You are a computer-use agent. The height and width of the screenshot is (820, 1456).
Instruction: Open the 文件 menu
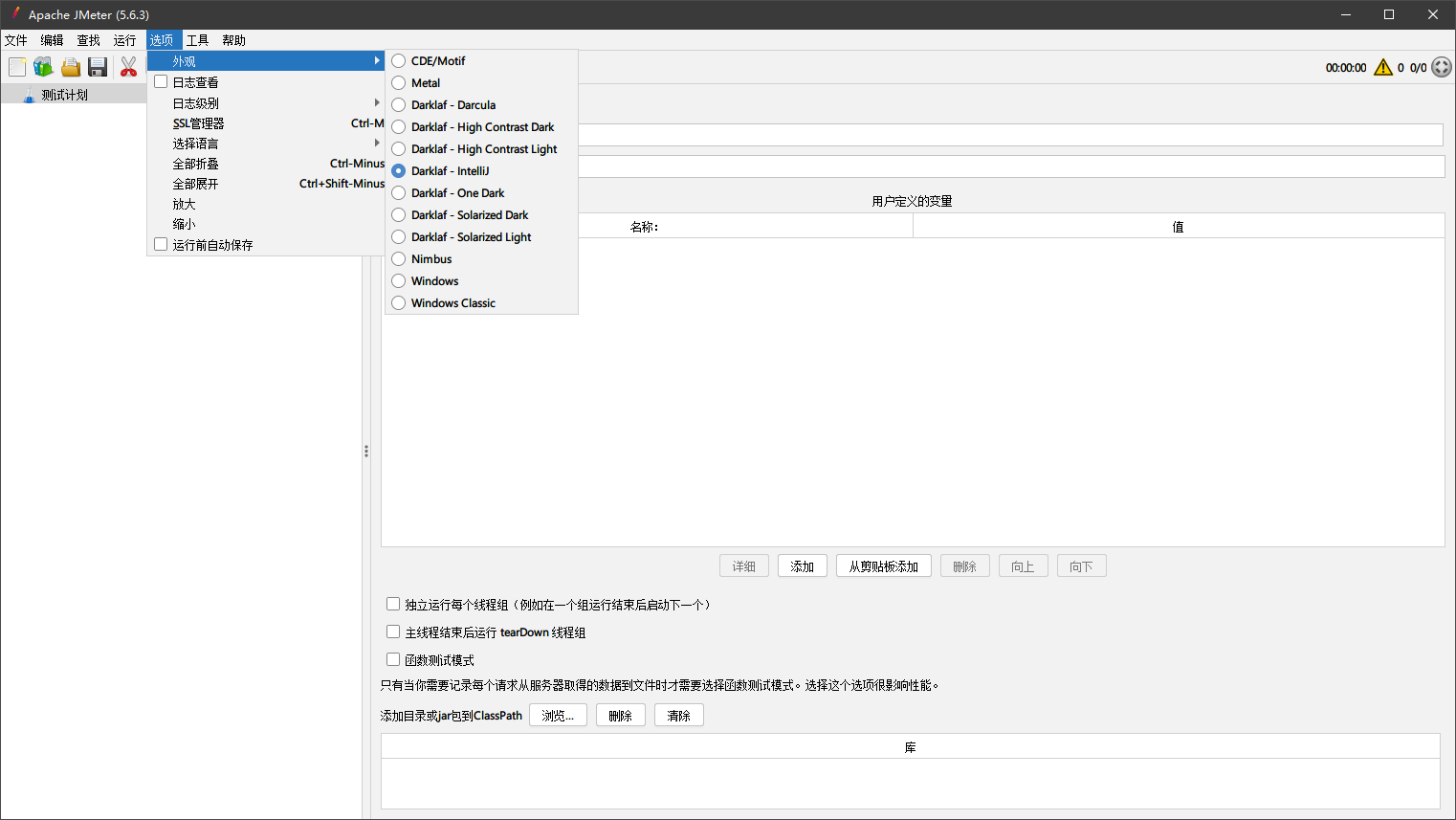16,40
